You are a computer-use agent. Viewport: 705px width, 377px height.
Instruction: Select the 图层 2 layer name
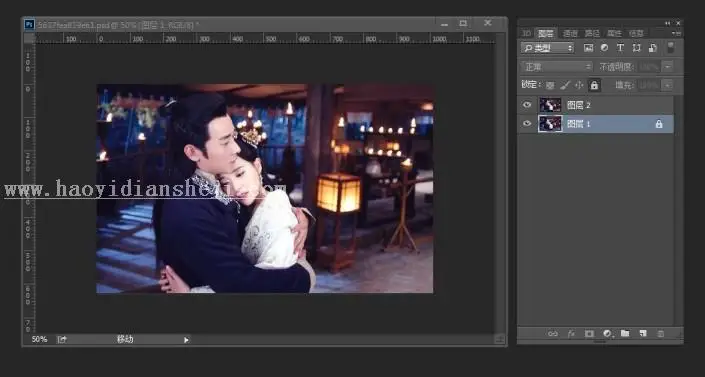(578, 105)
